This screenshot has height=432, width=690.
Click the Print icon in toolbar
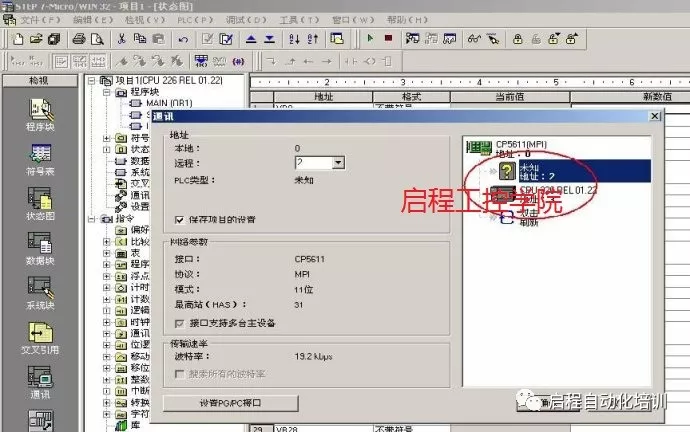coord(80,39)
